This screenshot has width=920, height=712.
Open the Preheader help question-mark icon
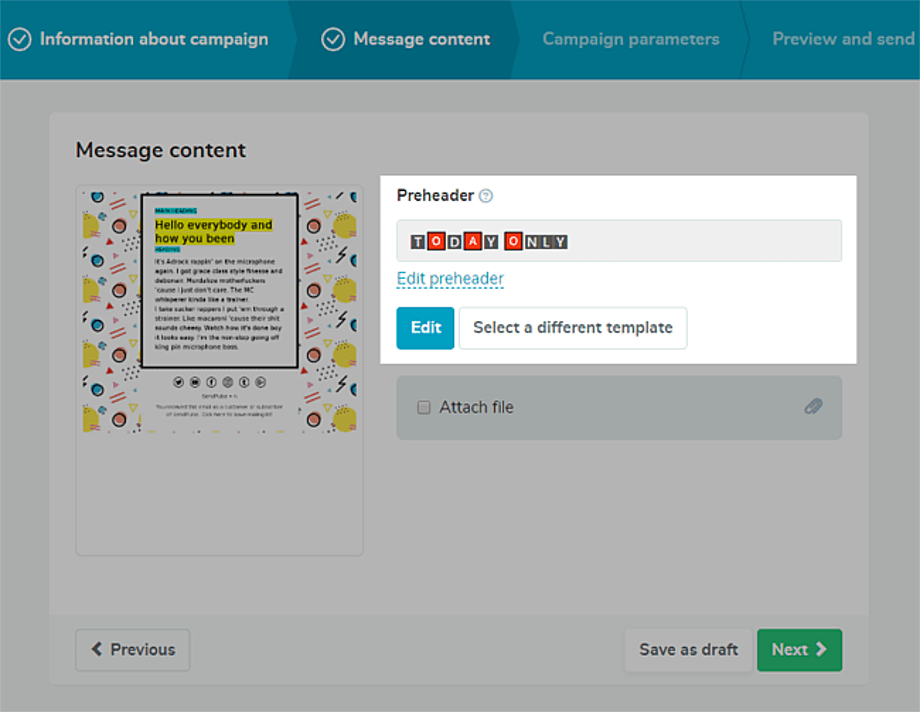click(x=486, y=195)
